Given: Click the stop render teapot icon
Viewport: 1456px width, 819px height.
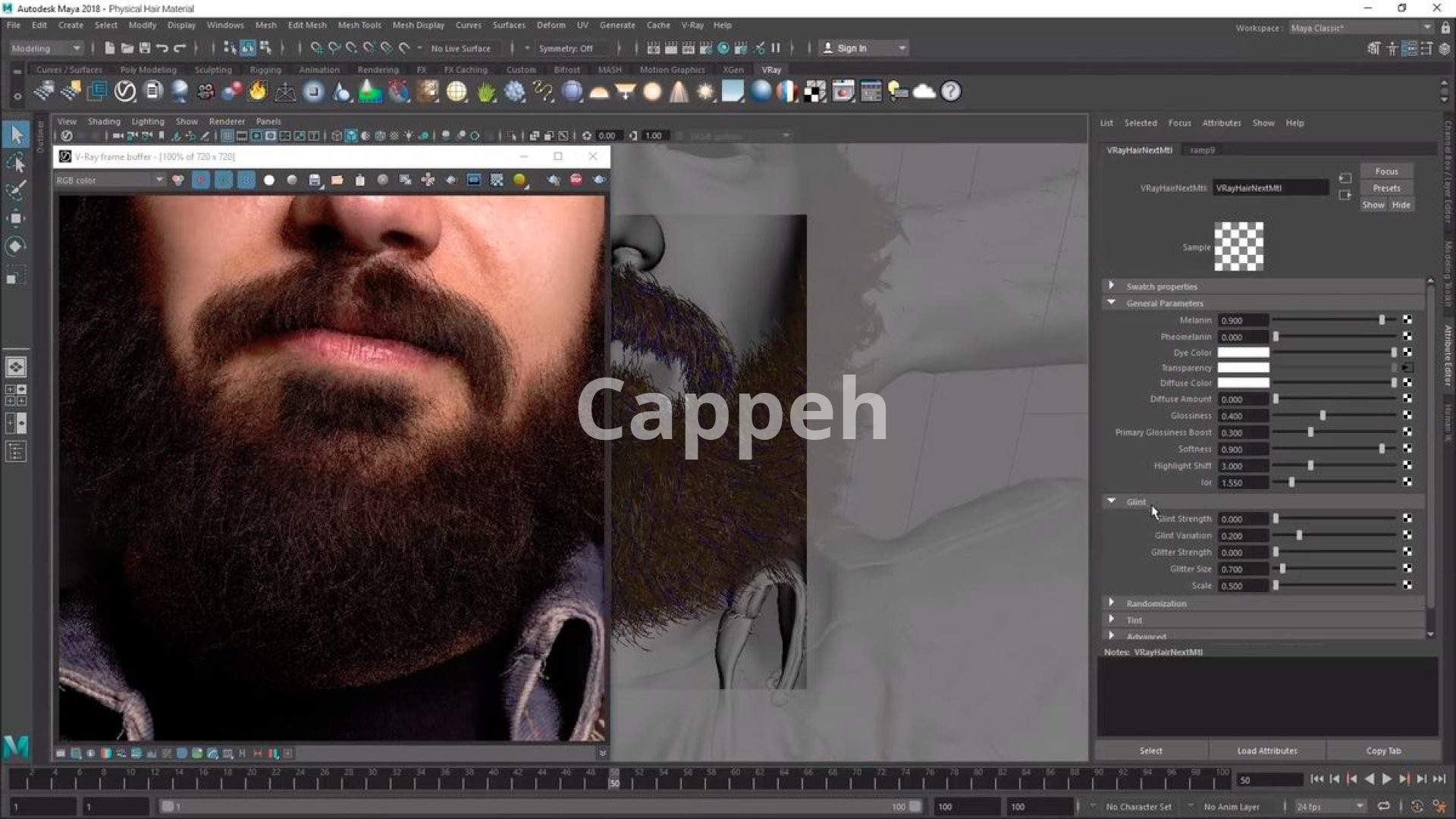Looking at the screenshot, I should (576, 180).
